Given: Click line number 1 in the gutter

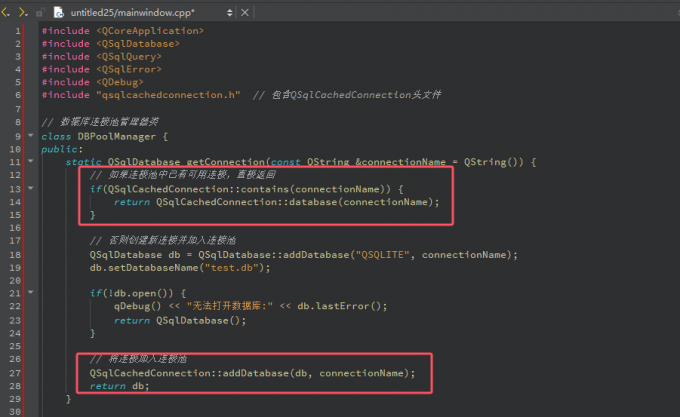Looking at the screenshot, I should coord(17,30).
